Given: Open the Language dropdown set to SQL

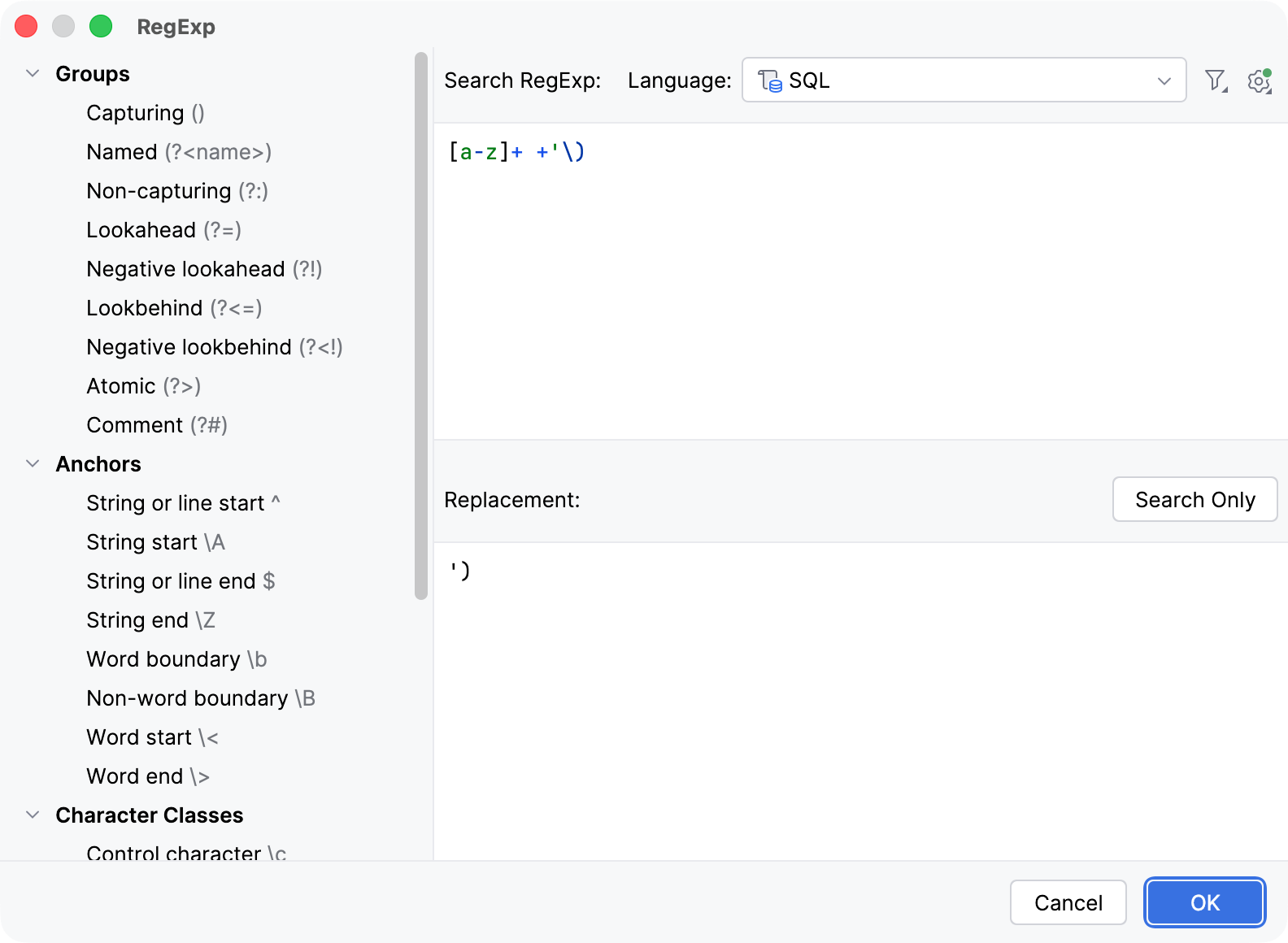Looking at the screenshot, I should click(x=964, y=80).
